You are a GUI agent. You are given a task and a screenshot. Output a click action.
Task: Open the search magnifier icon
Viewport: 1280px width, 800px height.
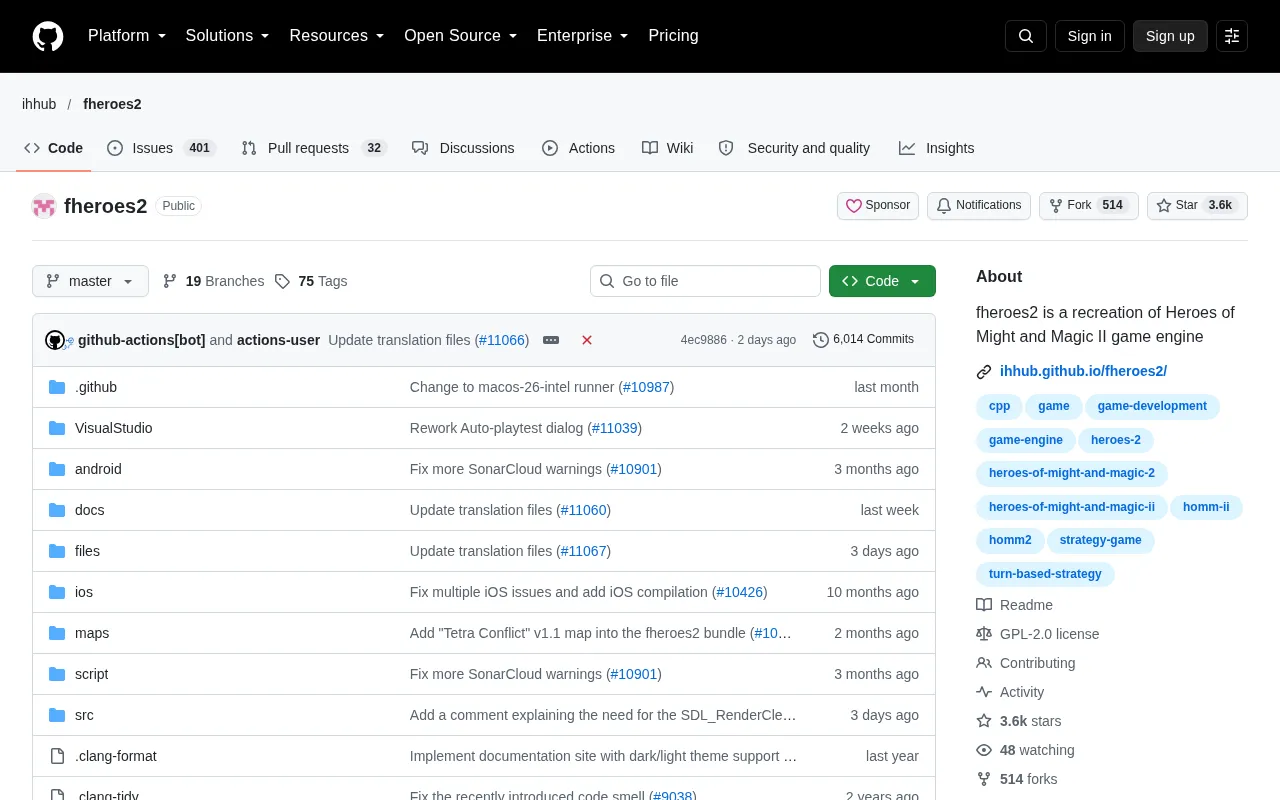pos(1026,36)
